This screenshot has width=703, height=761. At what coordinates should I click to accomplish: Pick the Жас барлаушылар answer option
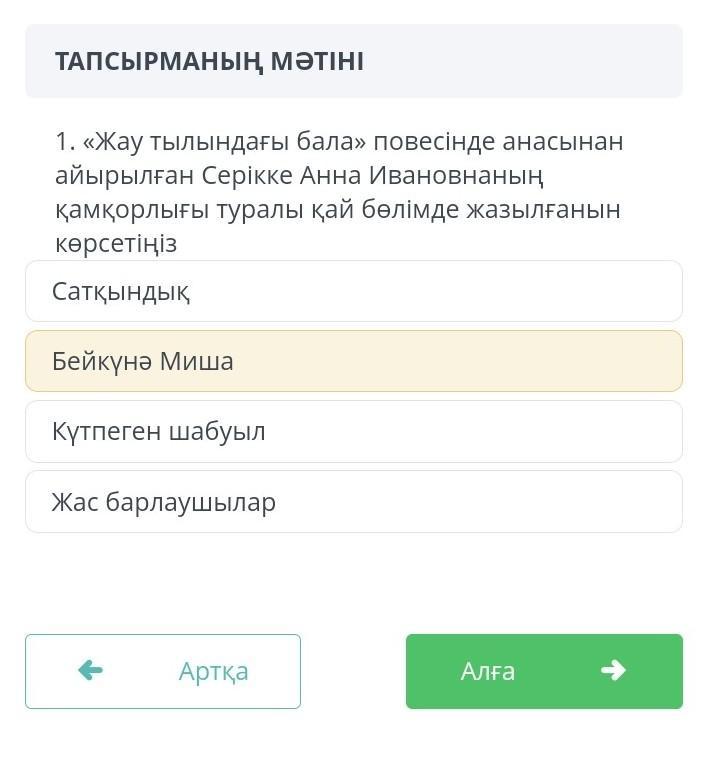coord(354,501)
